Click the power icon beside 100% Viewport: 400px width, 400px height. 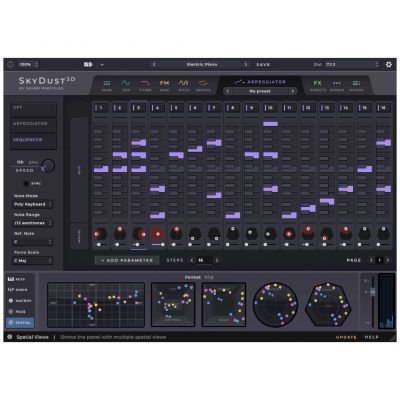click(10, 64)
